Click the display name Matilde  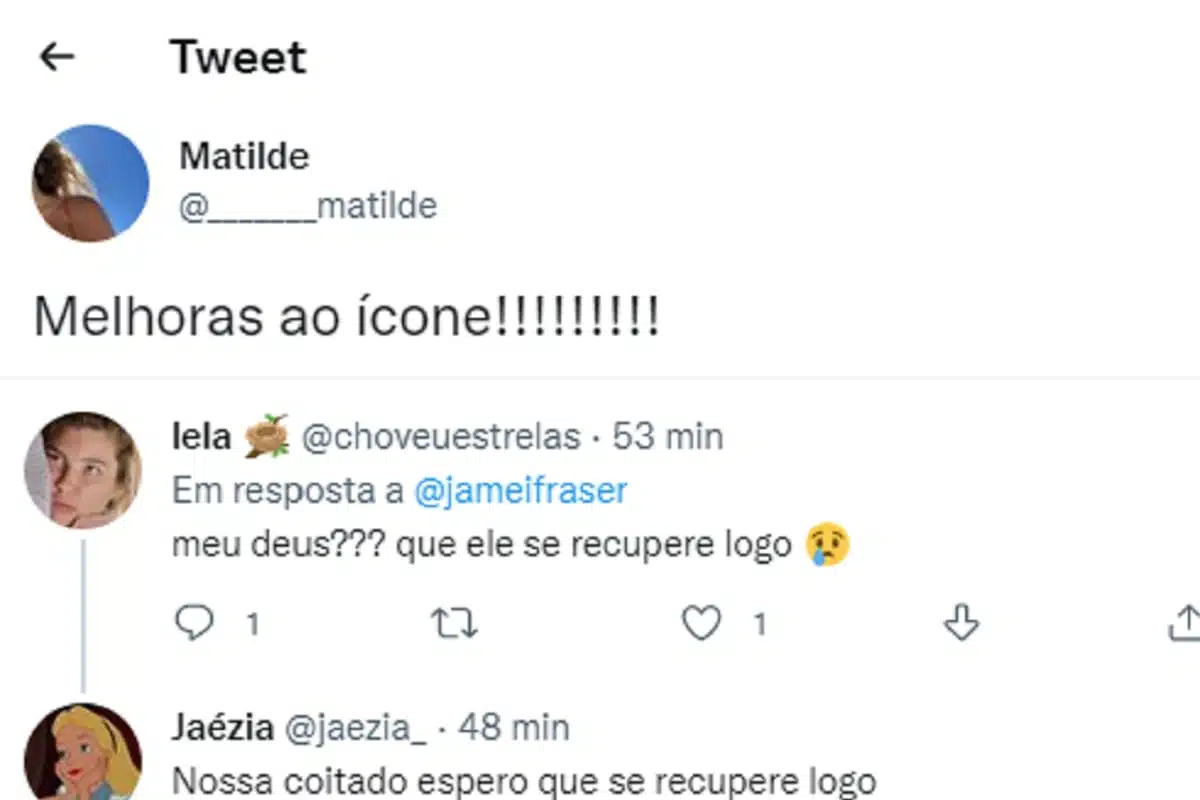point(244,156)
